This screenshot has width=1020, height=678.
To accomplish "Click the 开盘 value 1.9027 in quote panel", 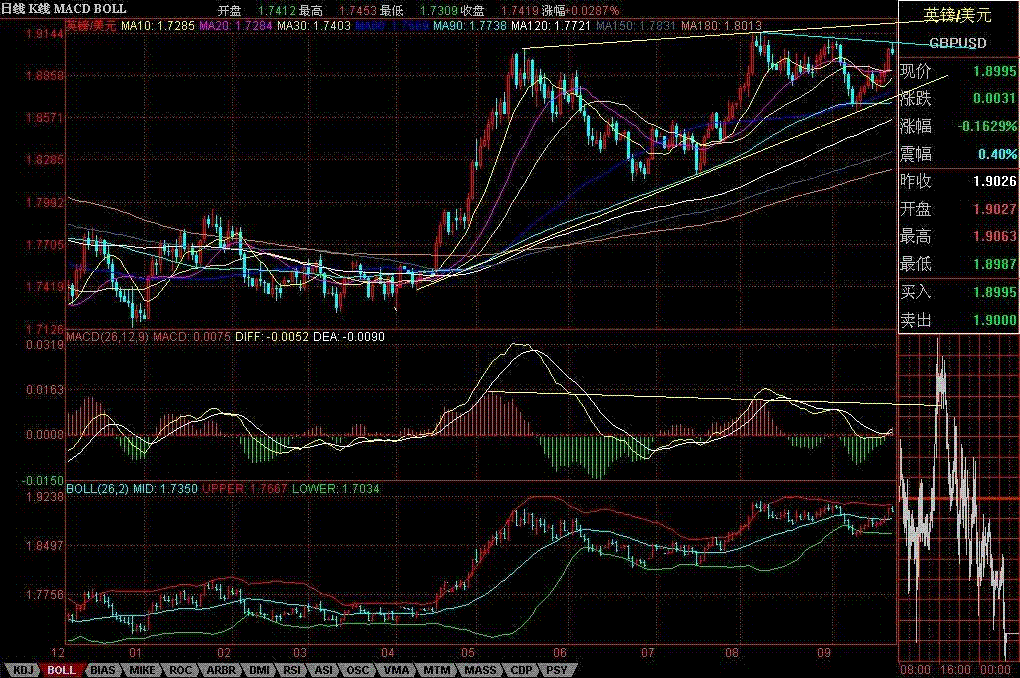I will click(994, 209).
